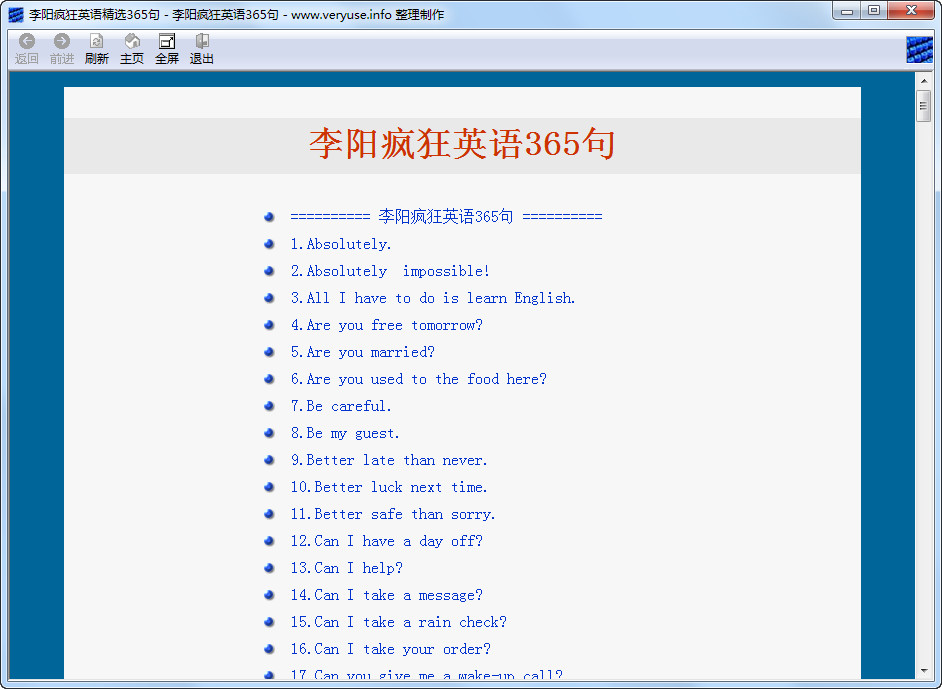The image size is (942, 689).
Task: Click the scrollbar down arrow
Action: (923, 671)
